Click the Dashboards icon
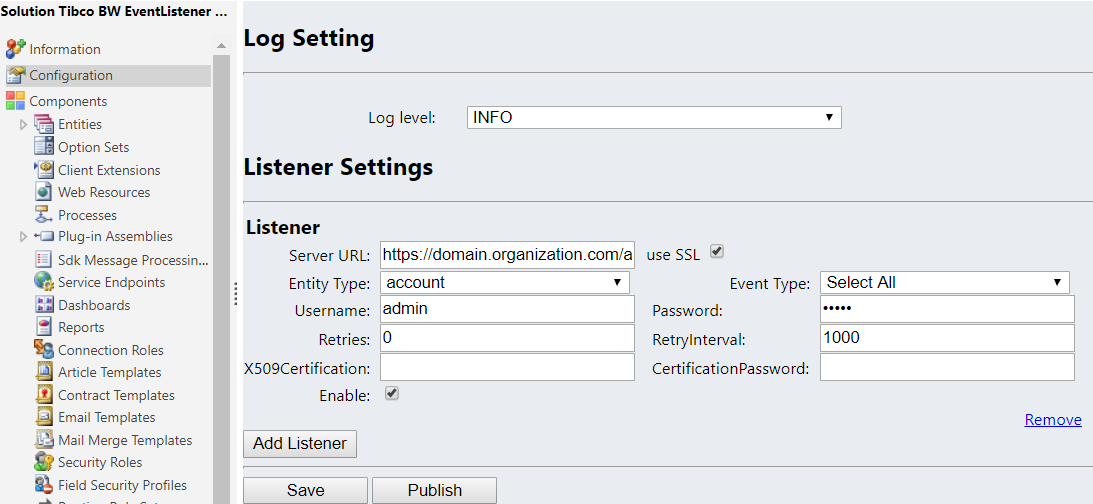Viewport: 1093px width, 504px height. pos(44,305)
